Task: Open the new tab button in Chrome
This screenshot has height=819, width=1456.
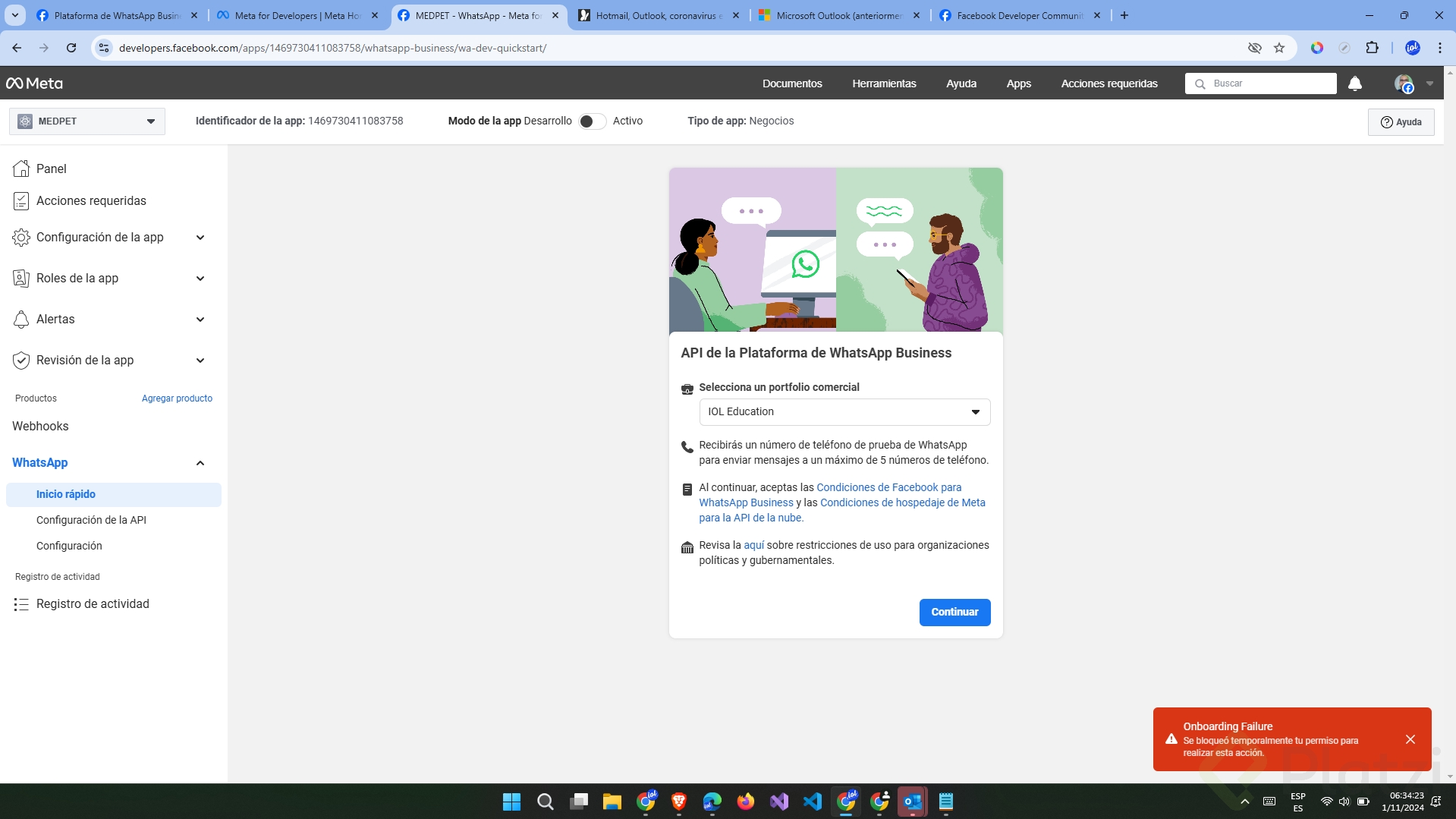Action: (x=1124, y=15)
